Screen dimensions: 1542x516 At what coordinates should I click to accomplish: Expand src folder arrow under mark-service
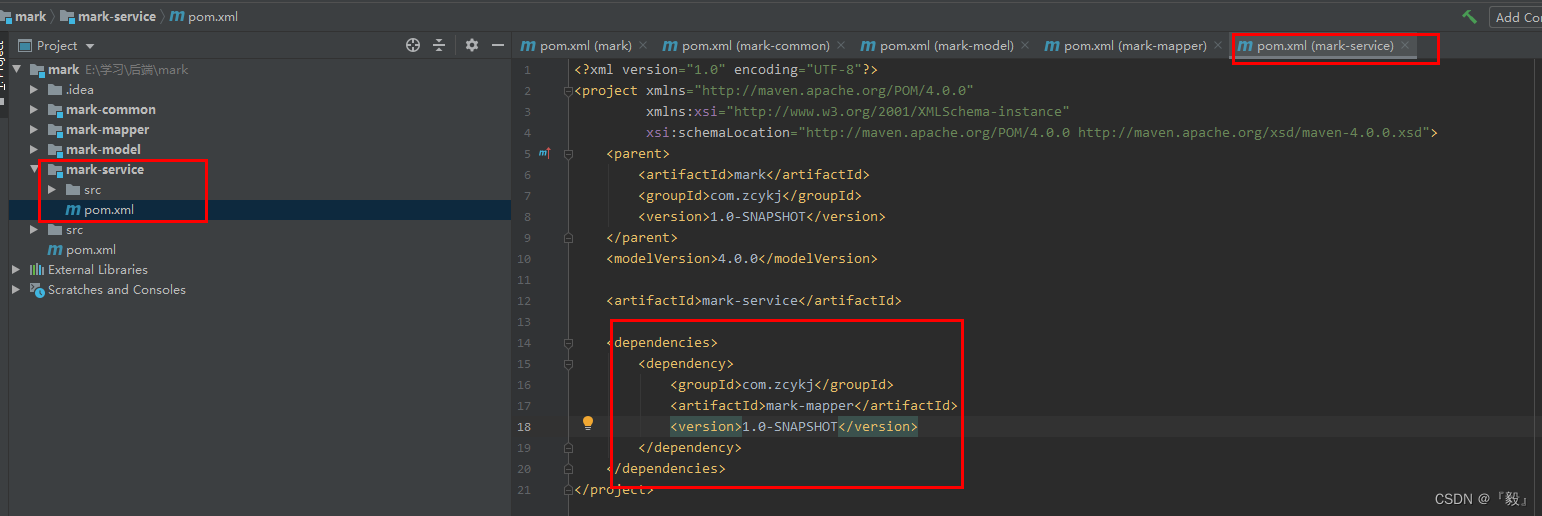click(x=52, y=190)
